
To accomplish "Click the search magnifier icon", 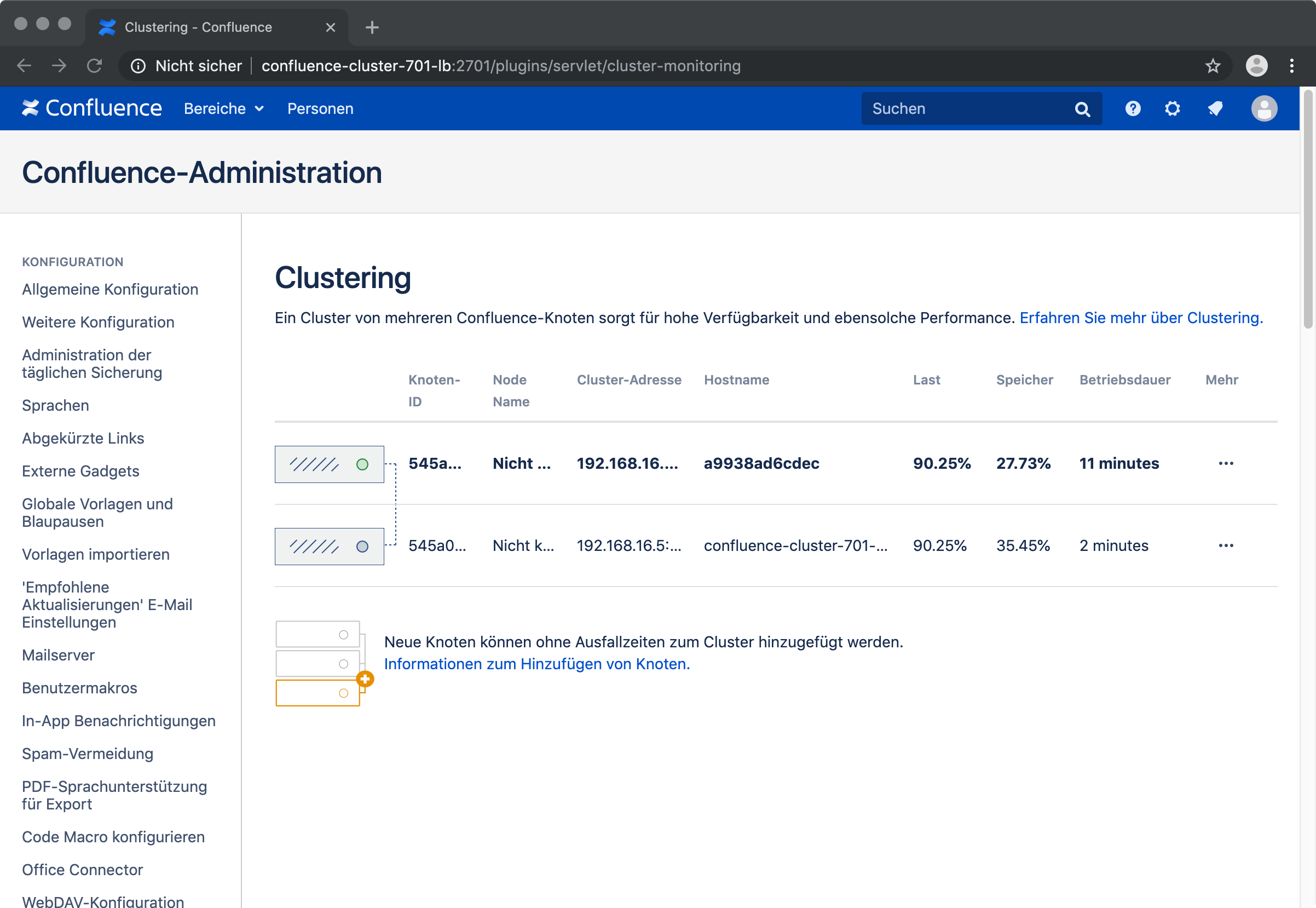I will (1083, 108).
